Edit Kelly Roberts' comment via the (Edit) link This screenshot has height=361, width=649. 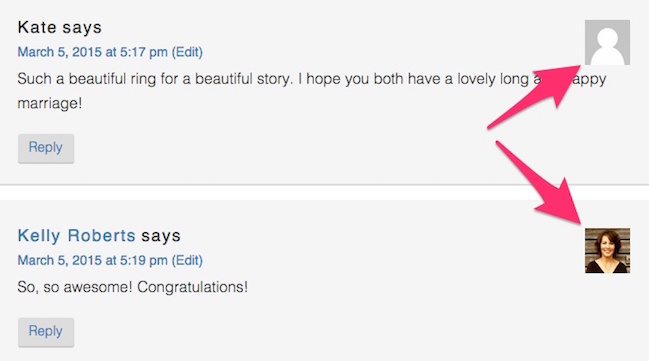click(187, 260)
